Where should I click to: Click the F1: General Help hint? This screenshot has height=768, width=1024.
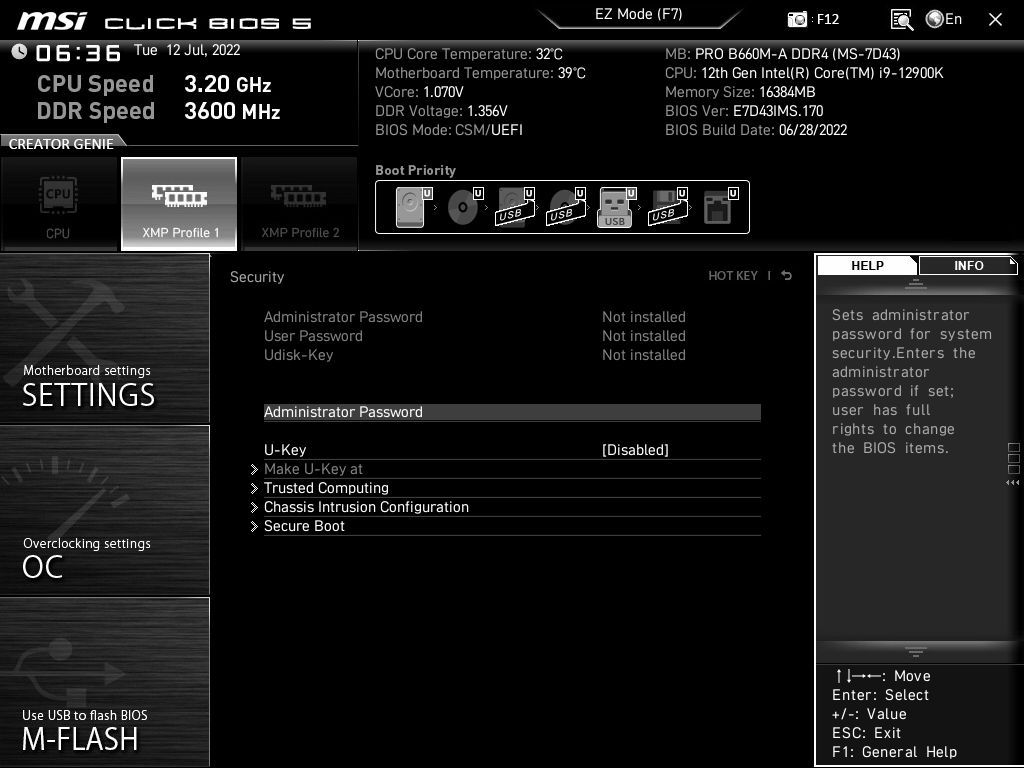pos(894,752)
